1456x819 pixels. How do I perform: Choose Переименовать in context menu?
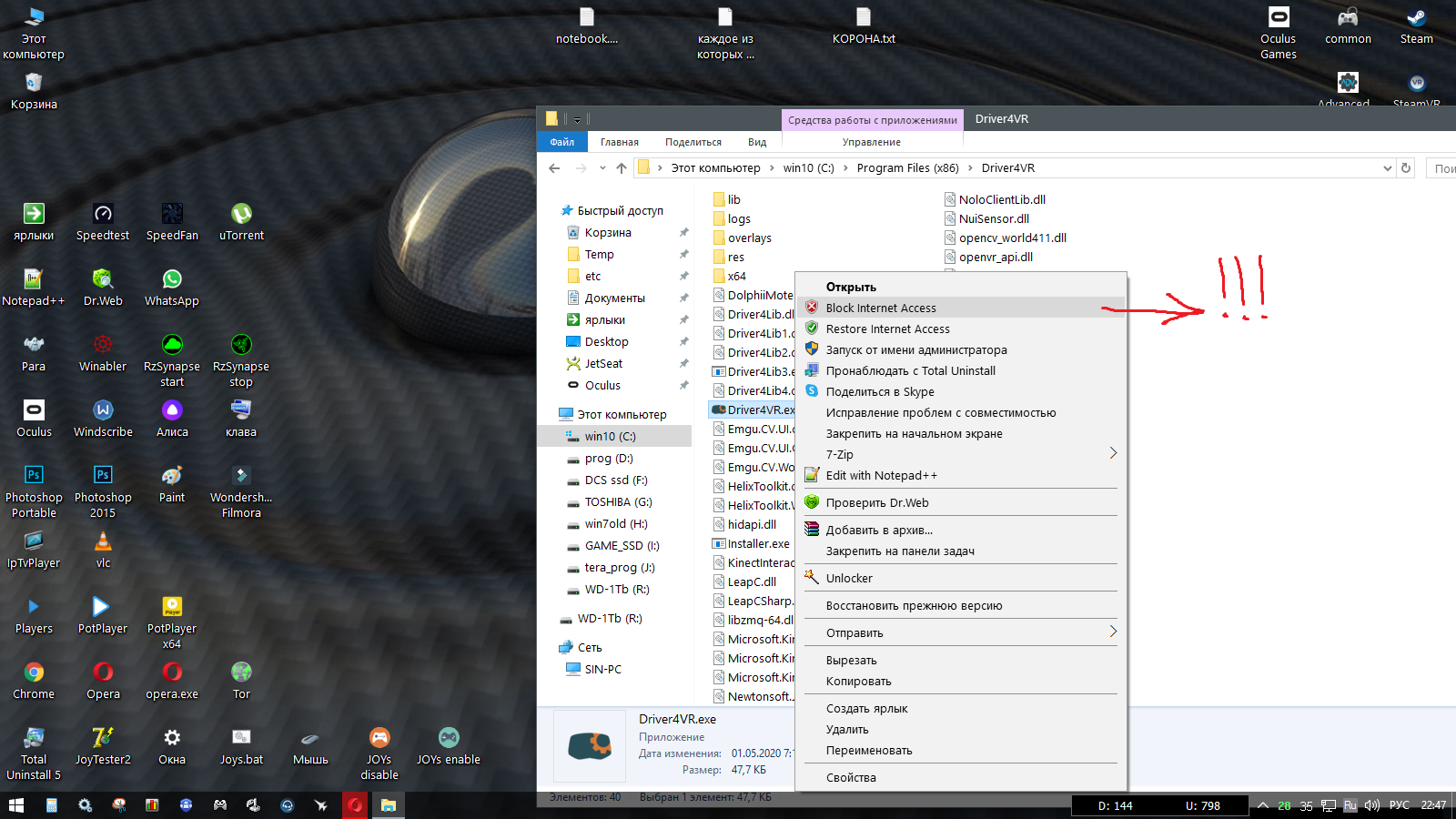961,750
